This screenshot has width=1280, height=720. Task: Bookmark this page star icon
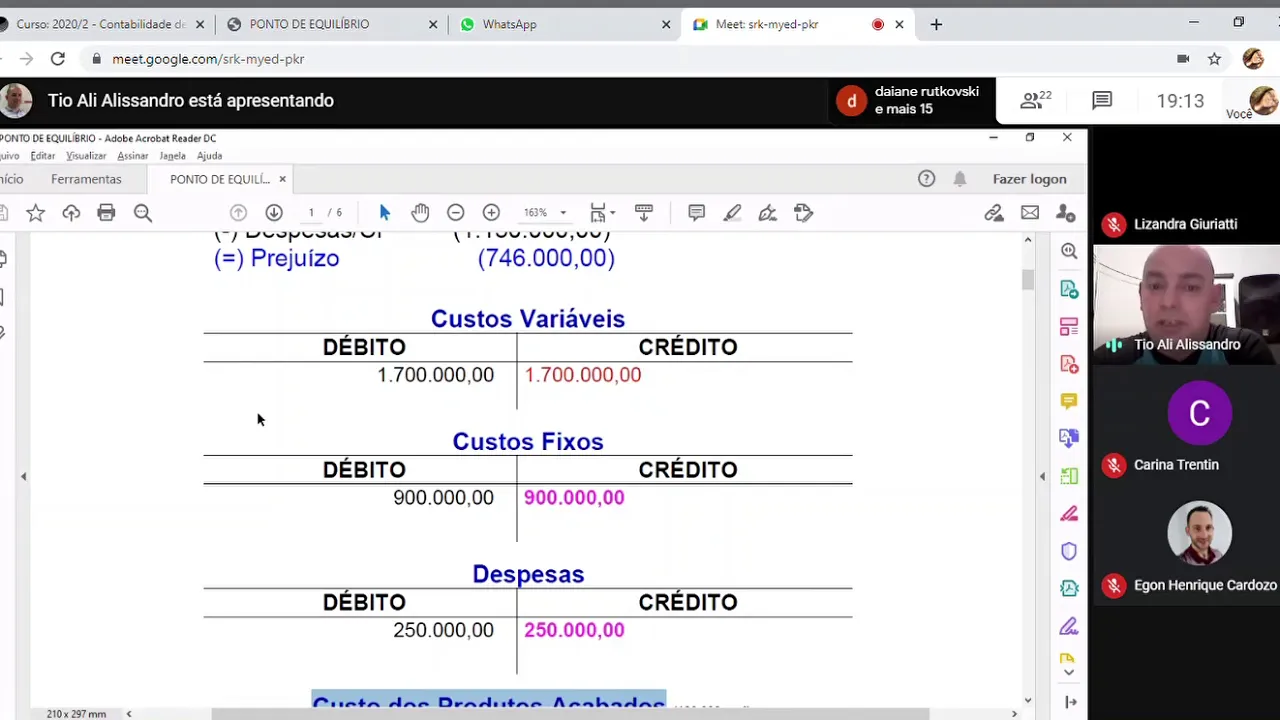point(1214,59)
